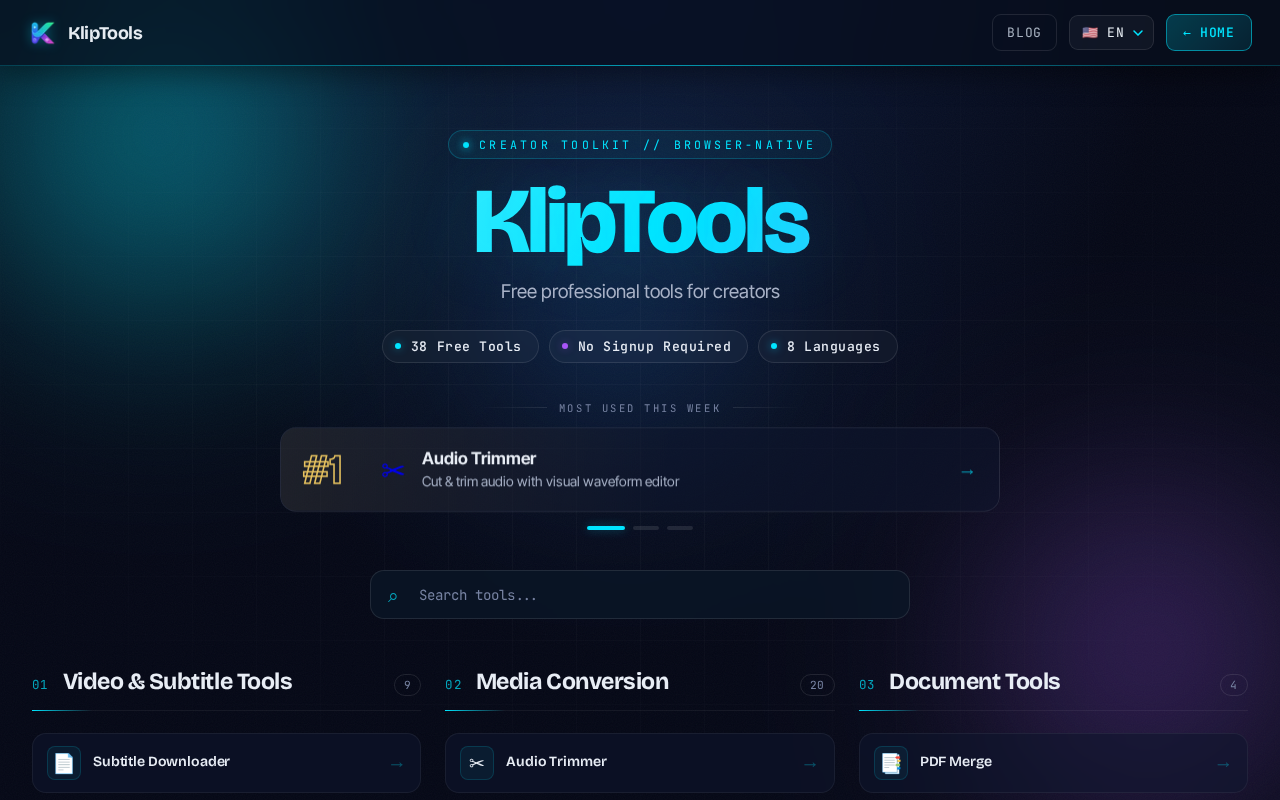
Task: Click the count badge 9 for Video tools
Action: pyautogui.click(x=407, y=685)
